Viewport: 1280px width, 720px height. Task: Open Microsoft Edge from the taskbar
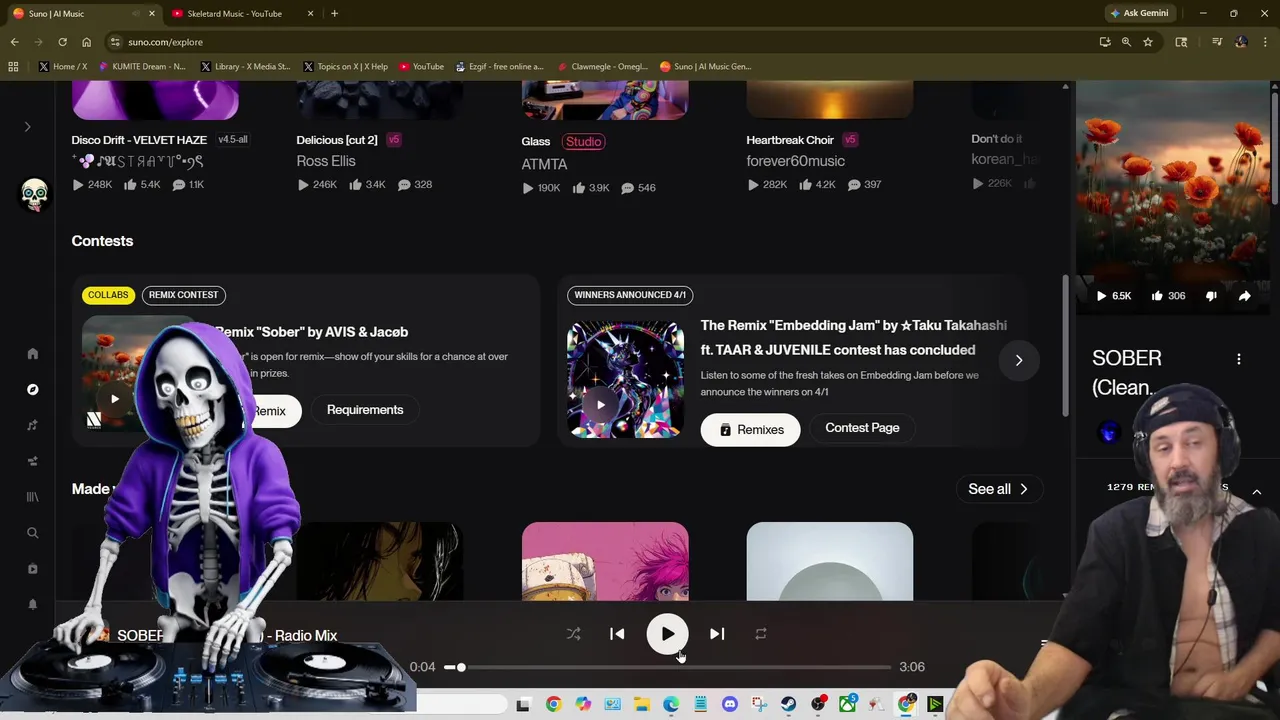[671, 705]
